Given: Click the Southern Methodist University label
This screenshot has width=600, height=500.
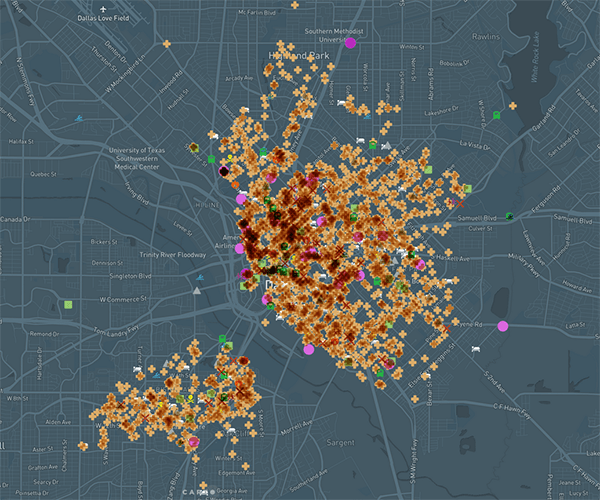Looking at the screenshot, I should 334,35.
